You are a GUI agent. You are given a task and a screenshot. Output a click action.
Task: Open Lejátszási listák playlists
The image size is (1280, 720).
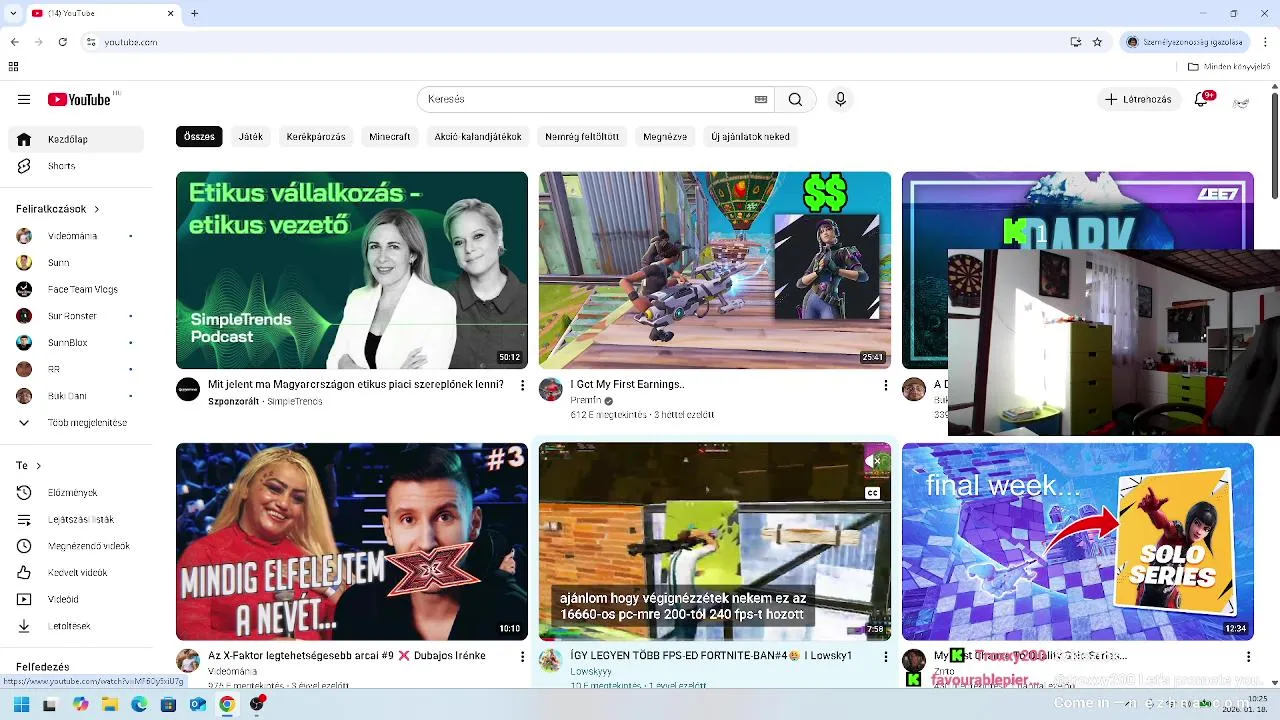pyautogui.click(x=76, y=519)
